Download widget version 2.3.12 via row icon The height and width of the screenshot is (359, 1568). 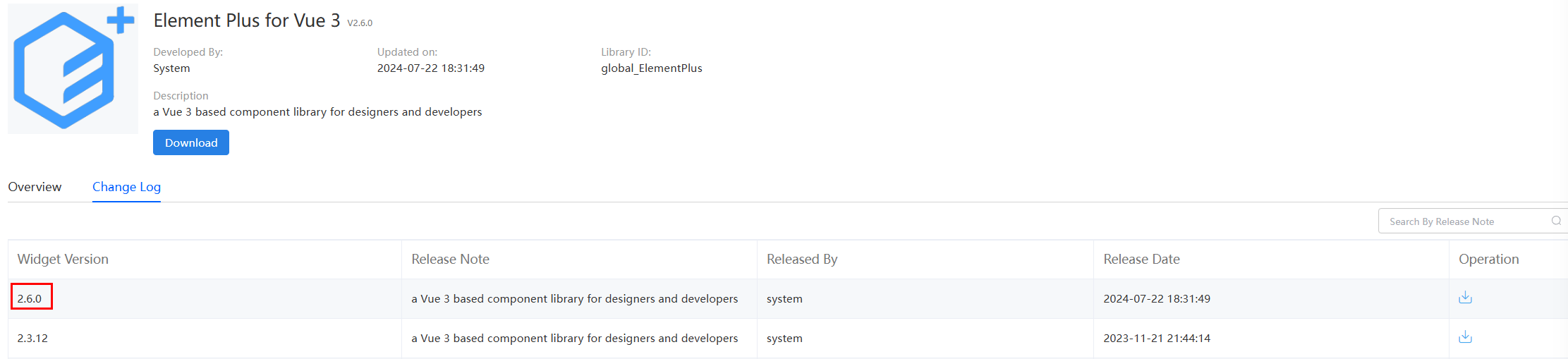(x=1465, y=337)
